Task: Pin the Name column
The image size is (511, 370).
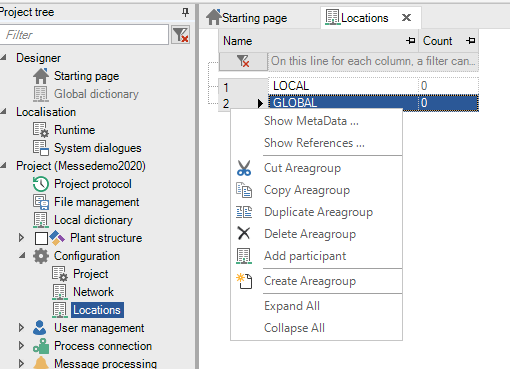Action: pyautogui.click(x=411, y=41)
